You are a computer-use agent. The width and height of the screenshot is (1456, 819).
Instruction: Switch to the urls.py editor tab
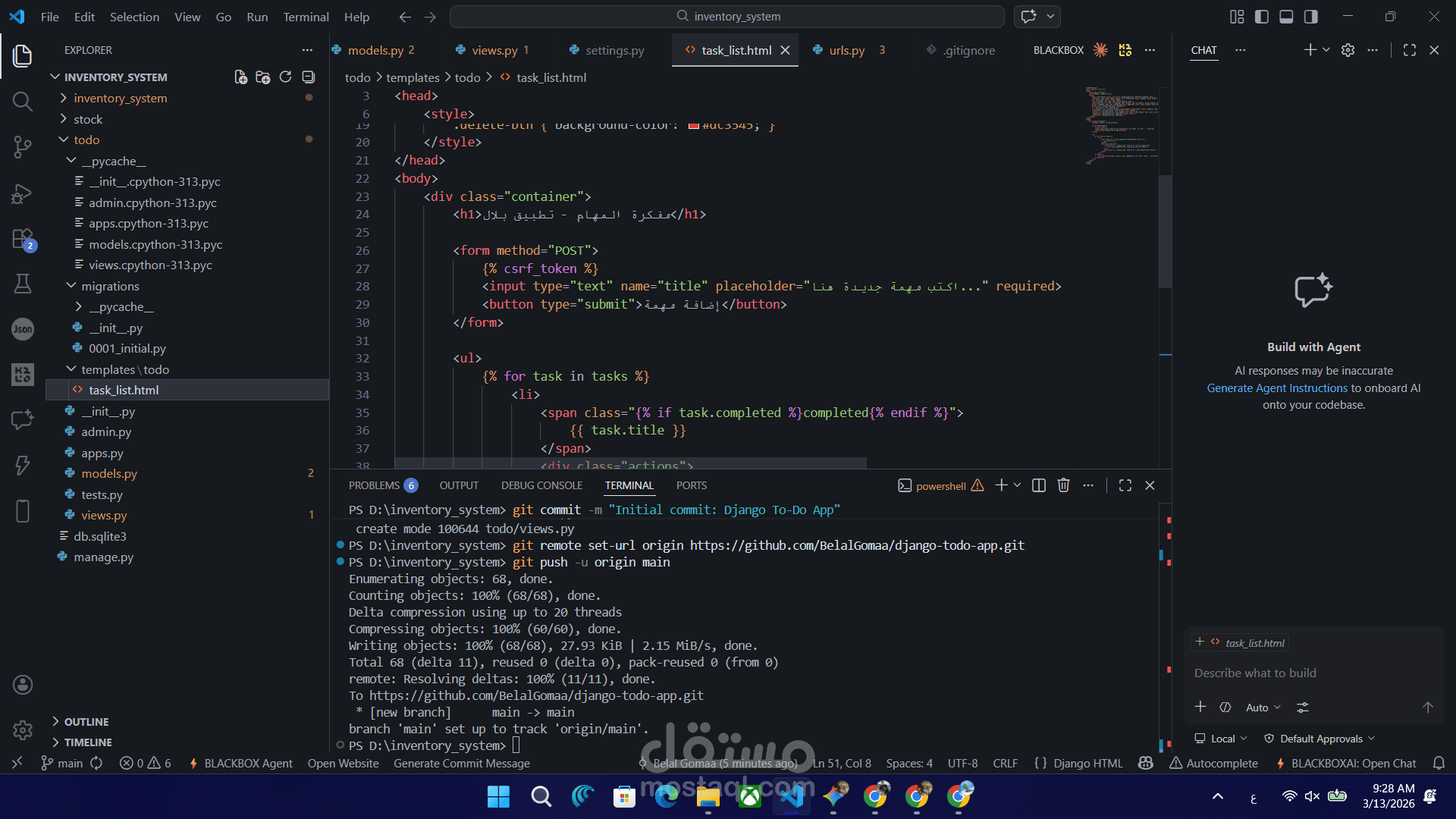(846, 50)
